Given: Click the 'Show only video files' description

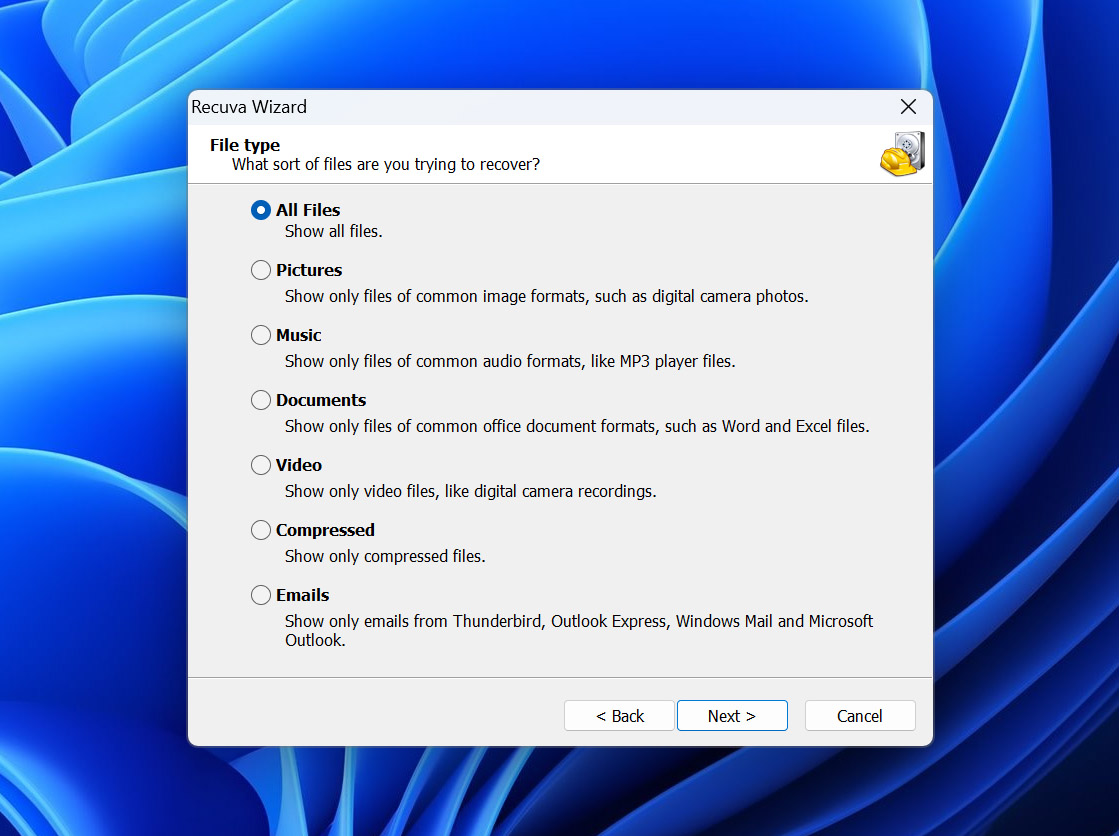Looking at the screenshot, I should click(x=470, y=491).
